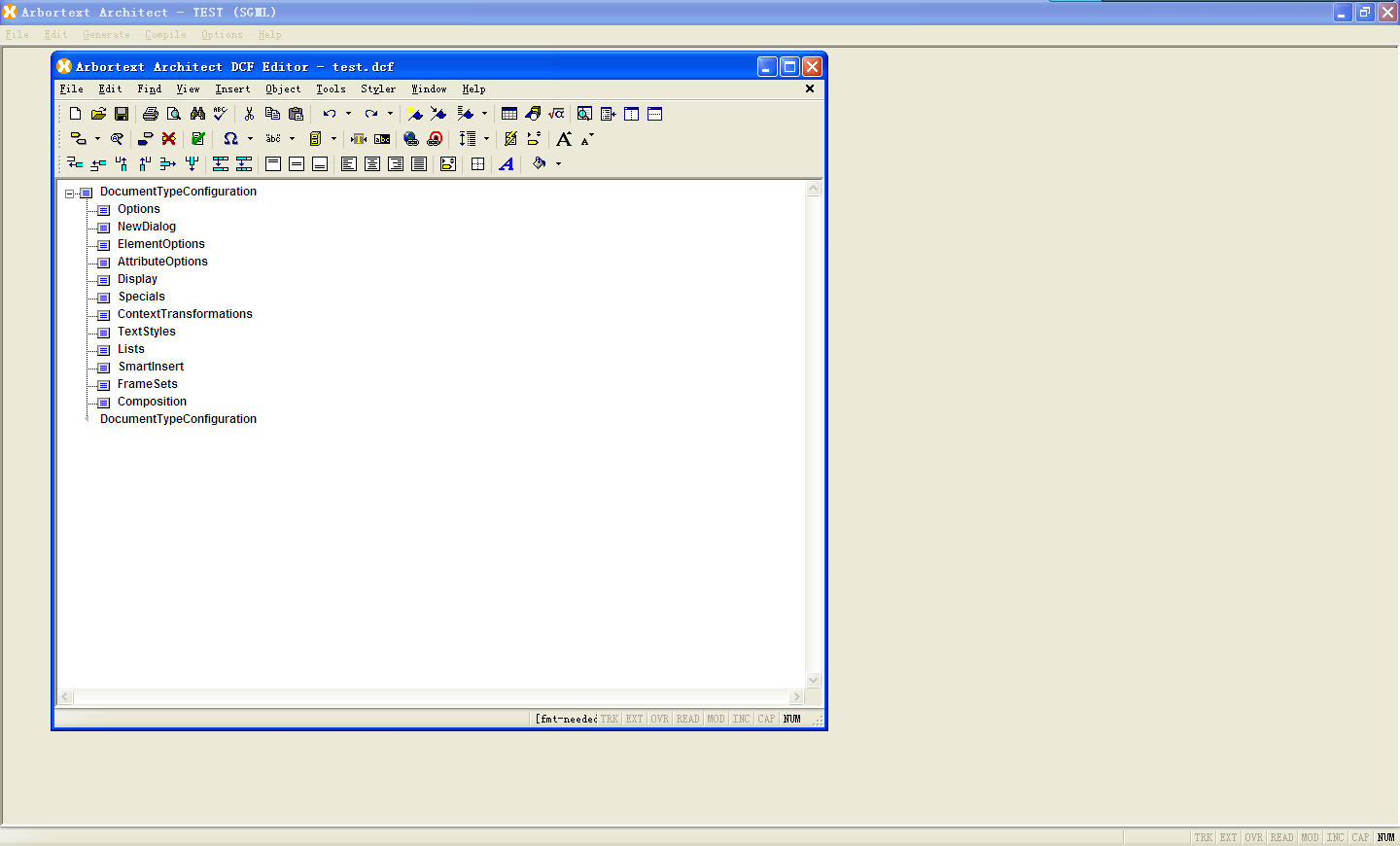Viewport: 1400px width, 846px height.
Task: Open the Insert menu
Action: tap(232, 89)
